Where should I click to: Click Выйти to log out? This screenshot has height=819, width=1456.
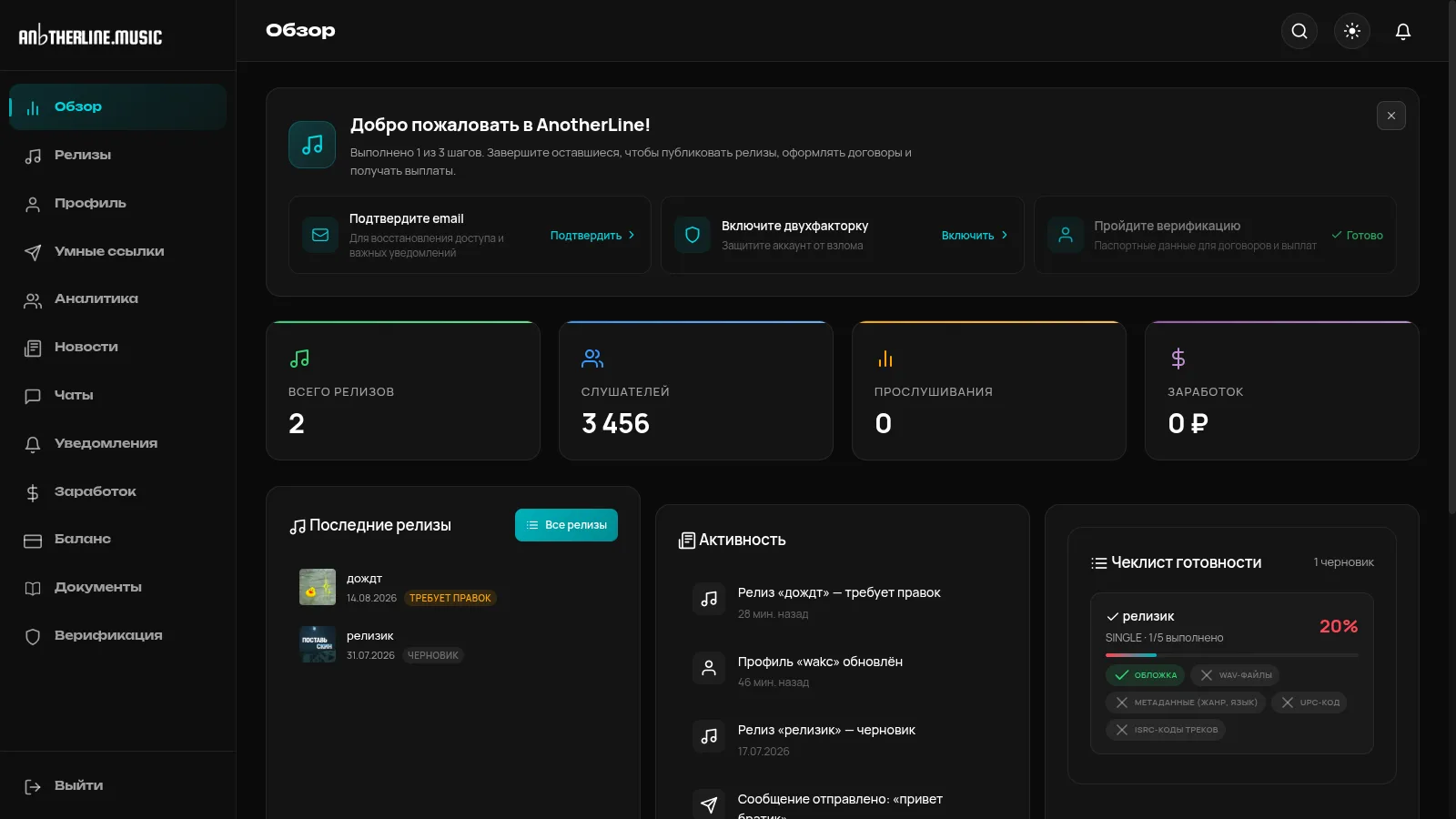[118, 785]
